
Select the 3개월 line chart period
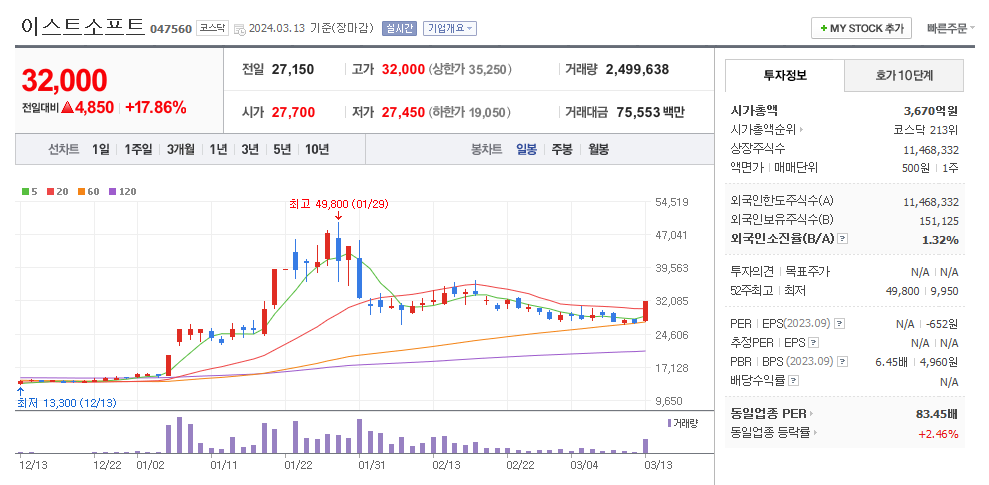coord(181,149)
